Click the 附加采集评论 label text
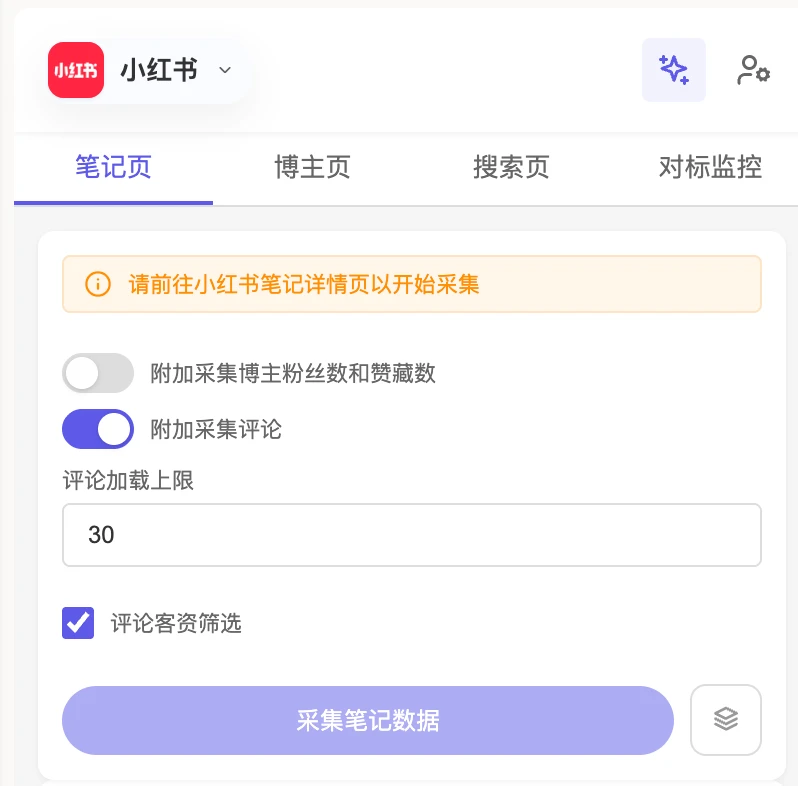The height and width of the screenshot is (786, 798). tap(216, 429)
